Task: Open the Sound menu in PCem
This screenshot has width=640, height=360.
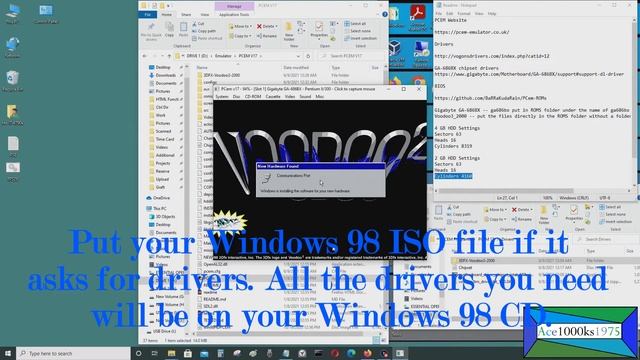Action: pyautogui.click(x=305, y=97)
